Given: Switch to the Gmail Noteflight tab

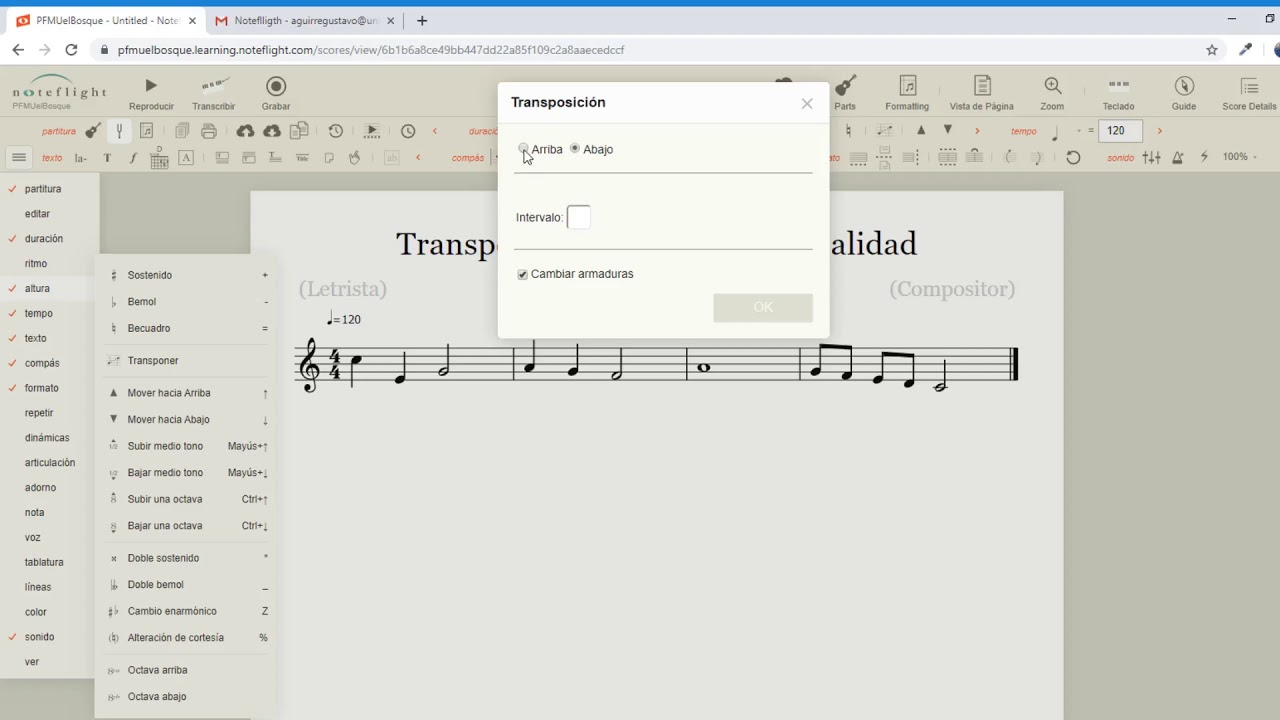Looking at the screenshot, I should point(305,20).
